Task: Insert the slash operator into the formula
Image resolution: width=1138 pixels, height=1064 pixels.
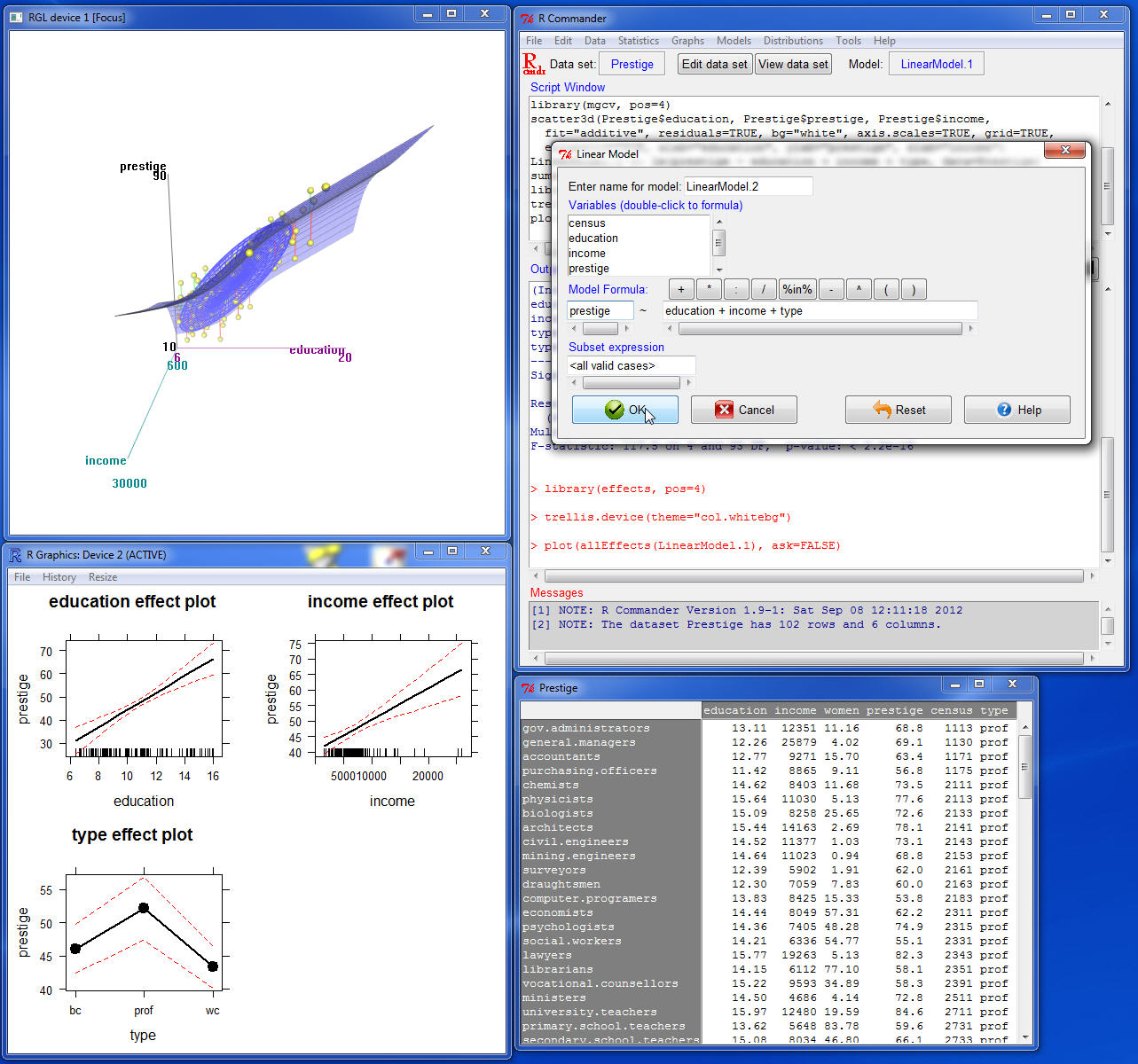Action: [x=764, y=289]
